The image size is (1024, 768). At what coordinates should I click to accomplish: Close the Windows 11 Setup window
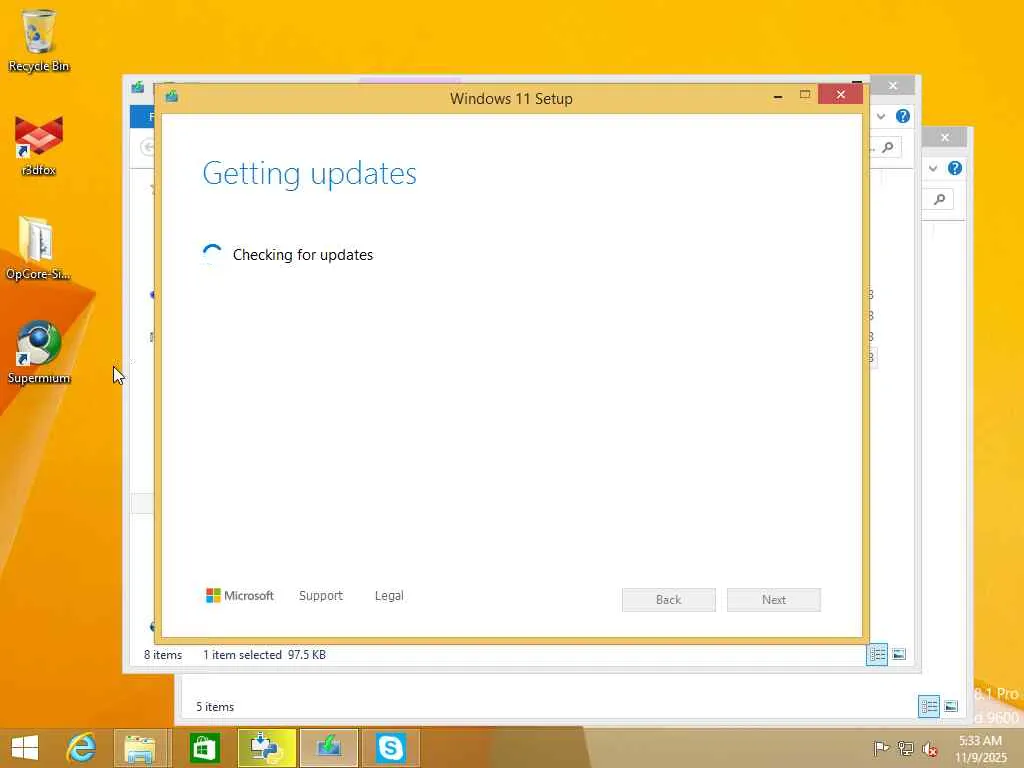pyautogui.click(x=840, y=95)
